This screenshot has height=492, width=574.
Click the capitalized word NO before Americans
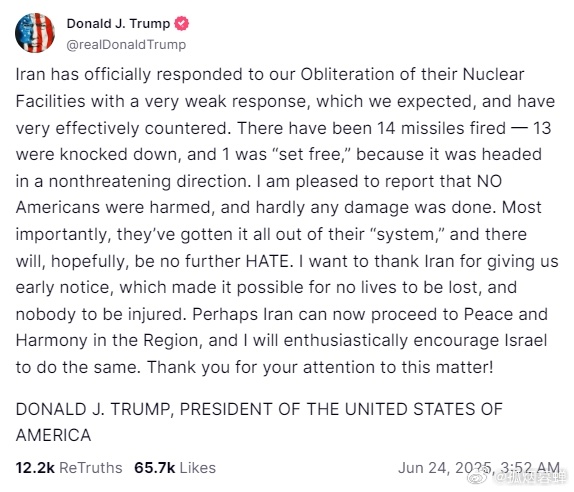pos(489,181)
